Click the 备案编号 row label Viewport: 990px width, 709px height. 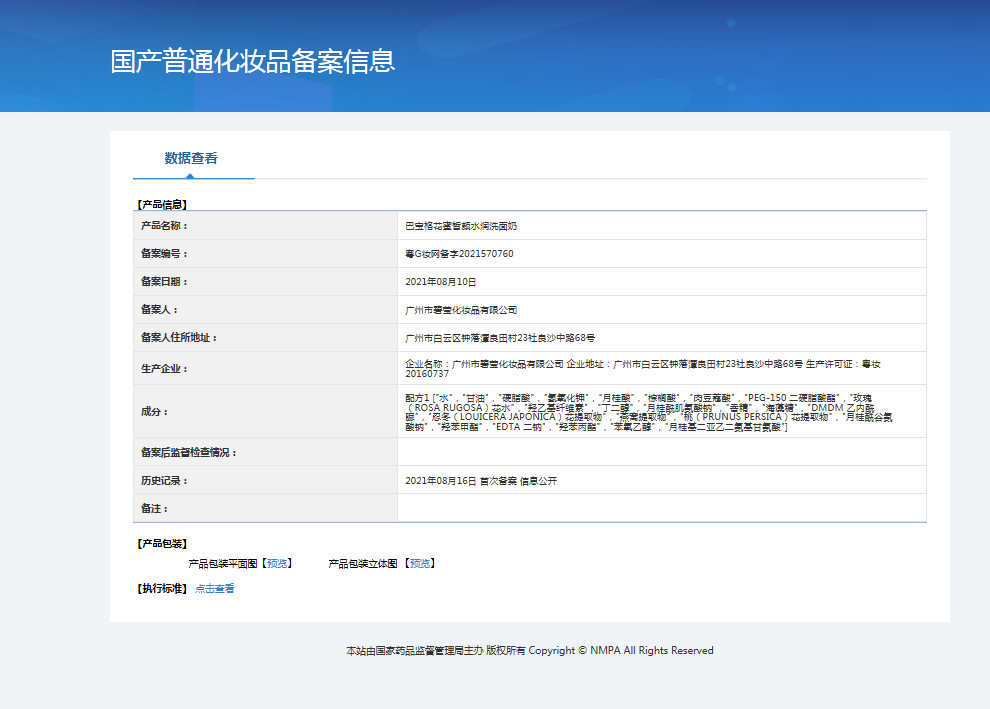[164, 253]
